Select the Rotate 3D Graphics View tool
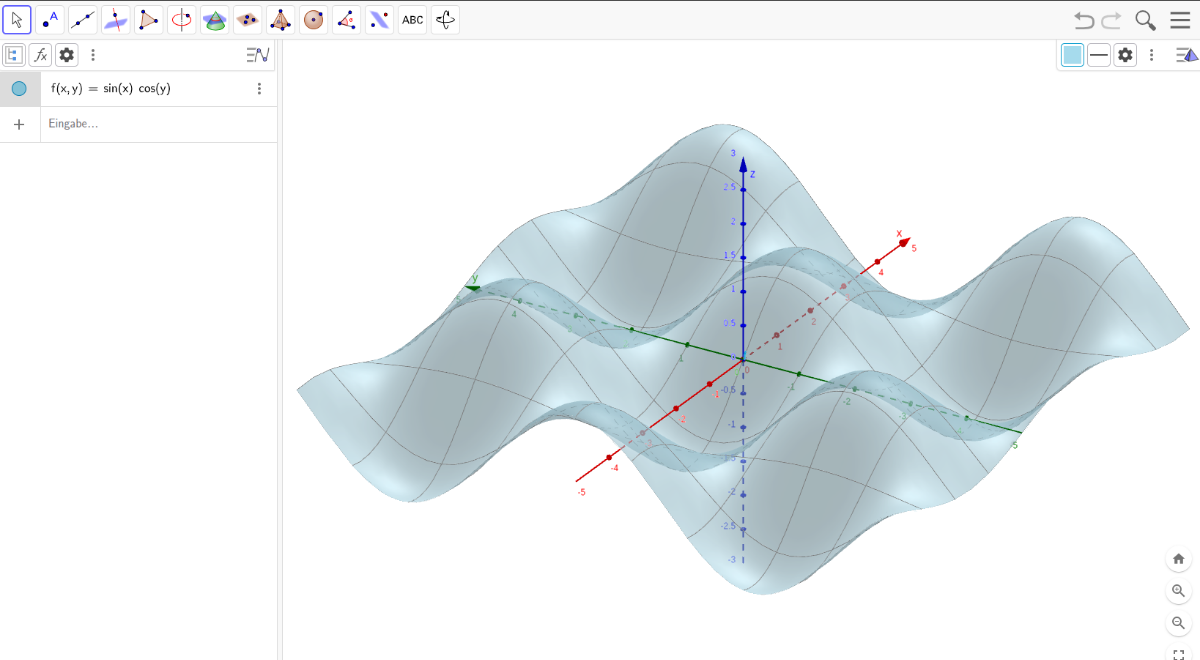 tap(445, 19)
